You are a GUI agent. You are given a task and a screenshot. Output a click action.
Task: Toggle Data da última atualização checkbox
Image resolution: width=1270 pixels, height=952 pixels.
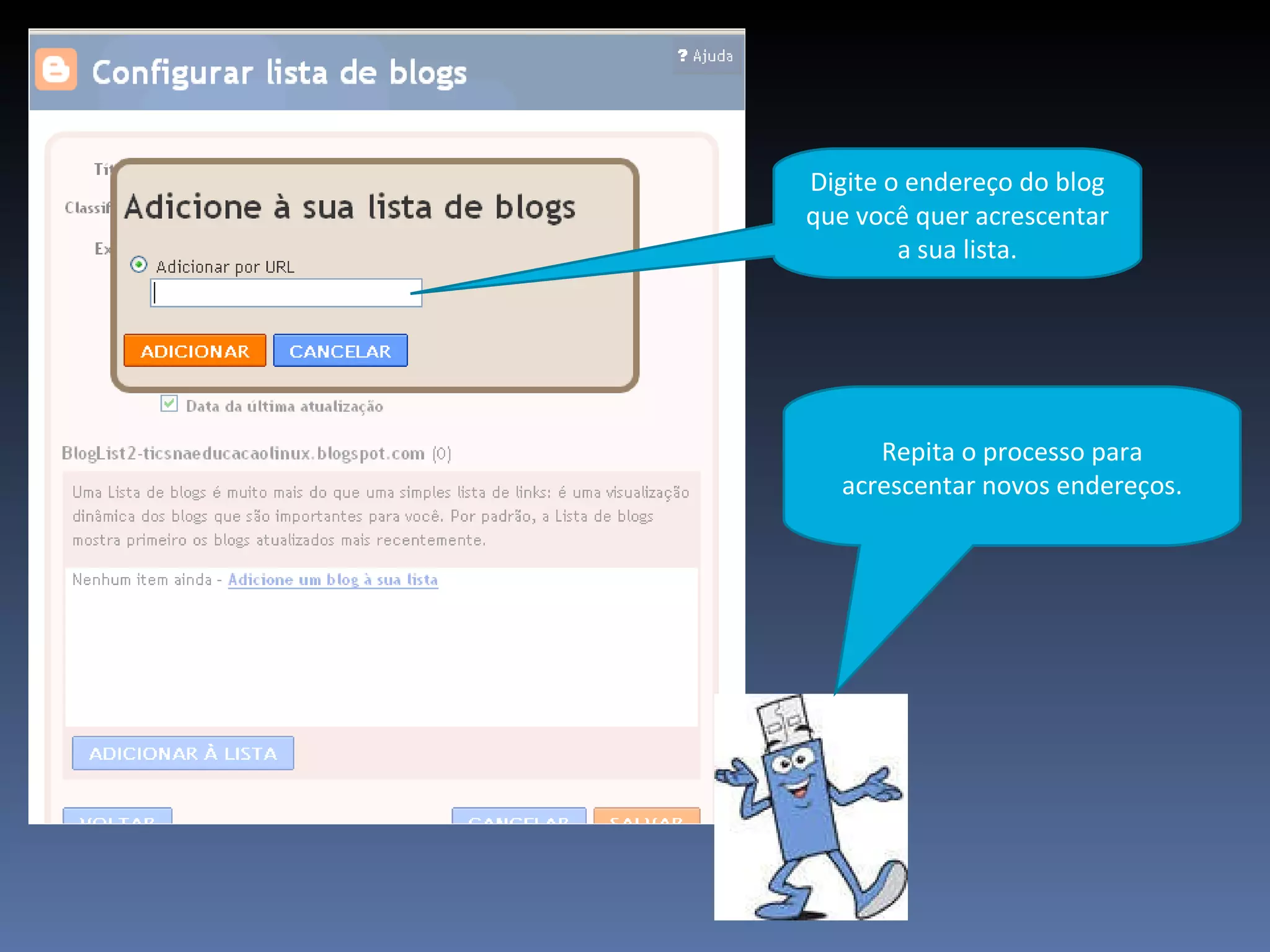(169, 404)
